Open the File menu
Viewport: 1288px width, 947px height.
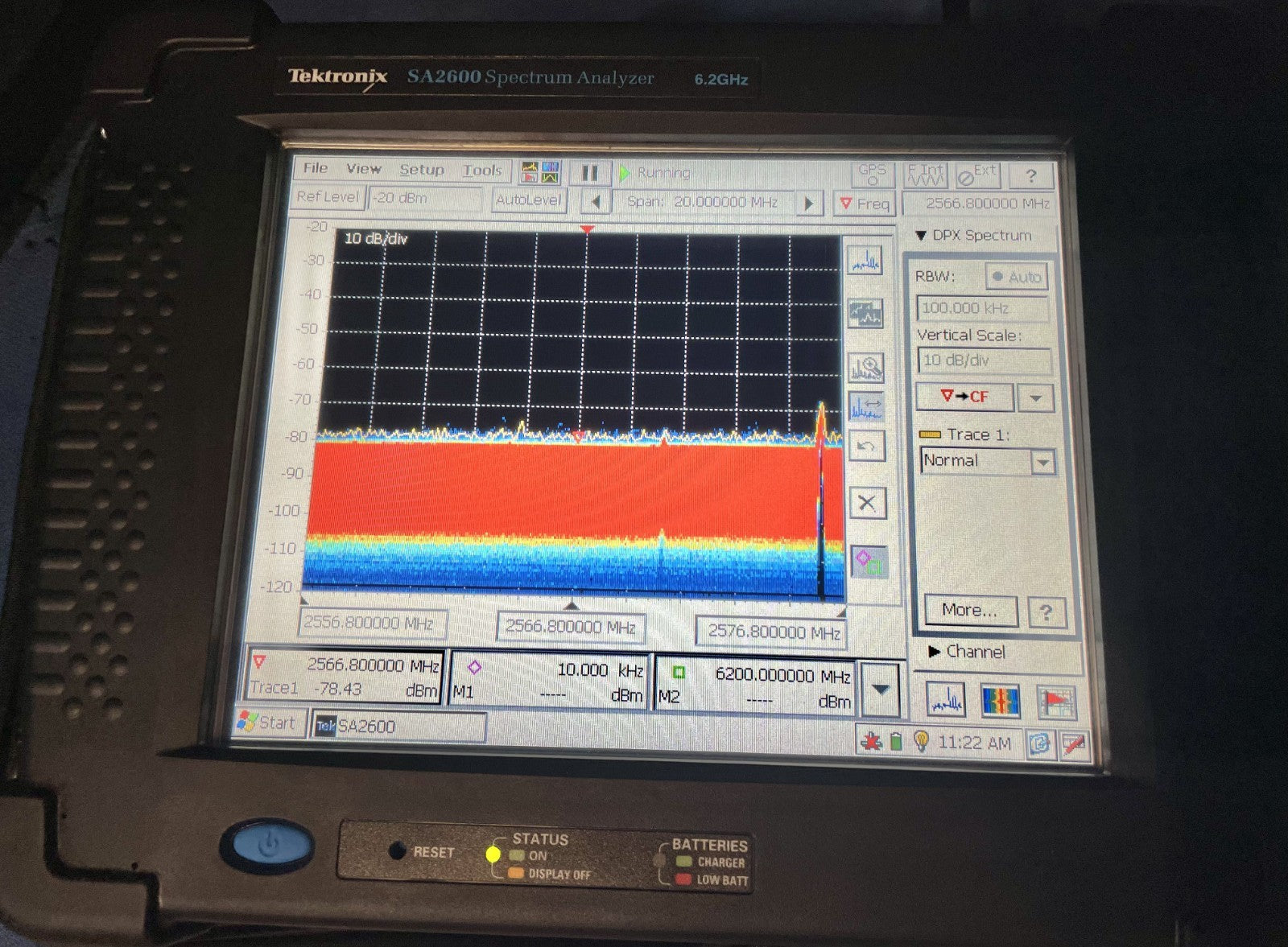316,168
